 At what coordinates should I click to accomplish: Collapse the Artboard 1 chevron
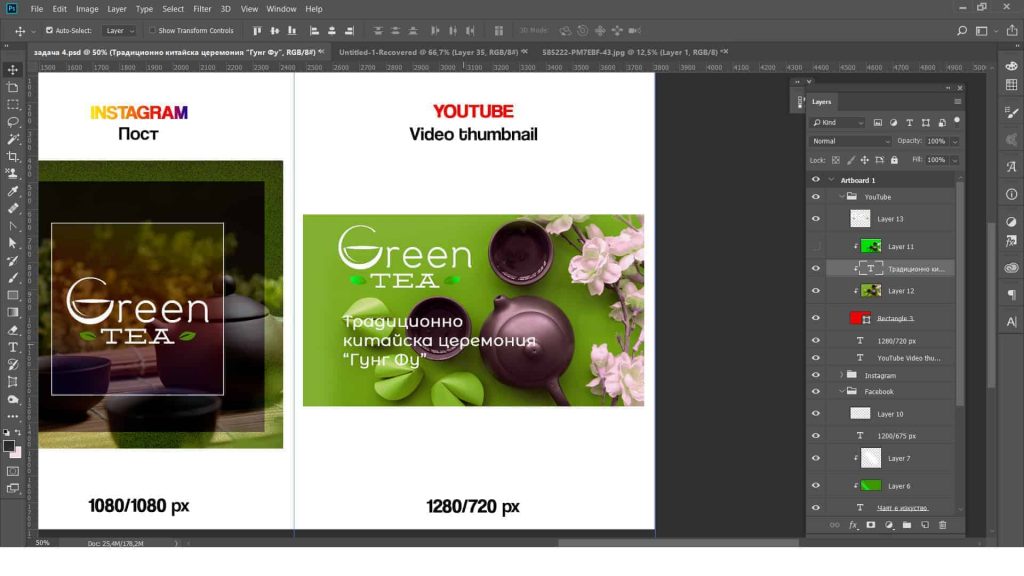831,180
